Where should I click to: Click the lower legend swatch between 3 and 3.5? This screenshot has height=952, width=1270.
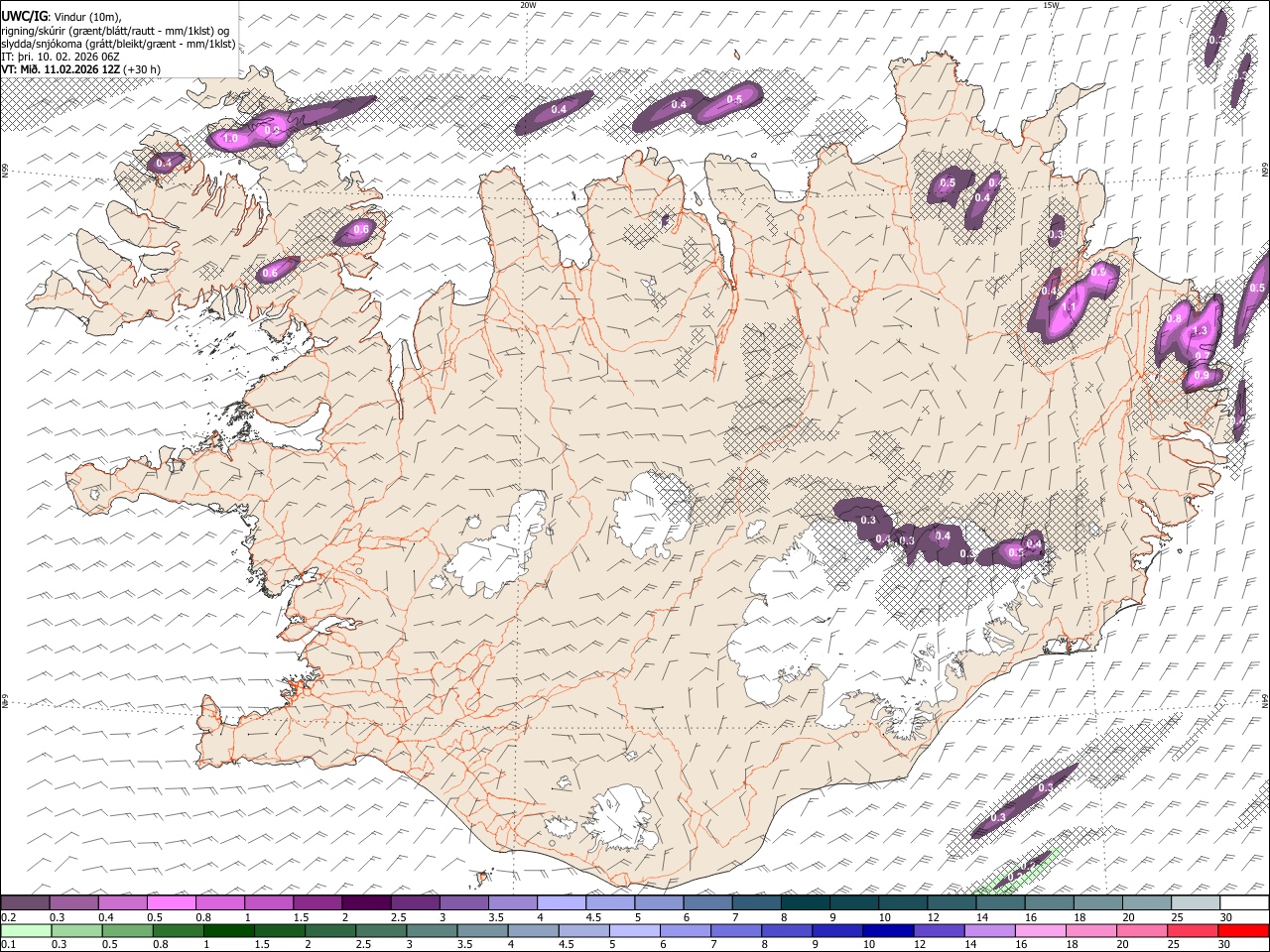tap(430, 930)
